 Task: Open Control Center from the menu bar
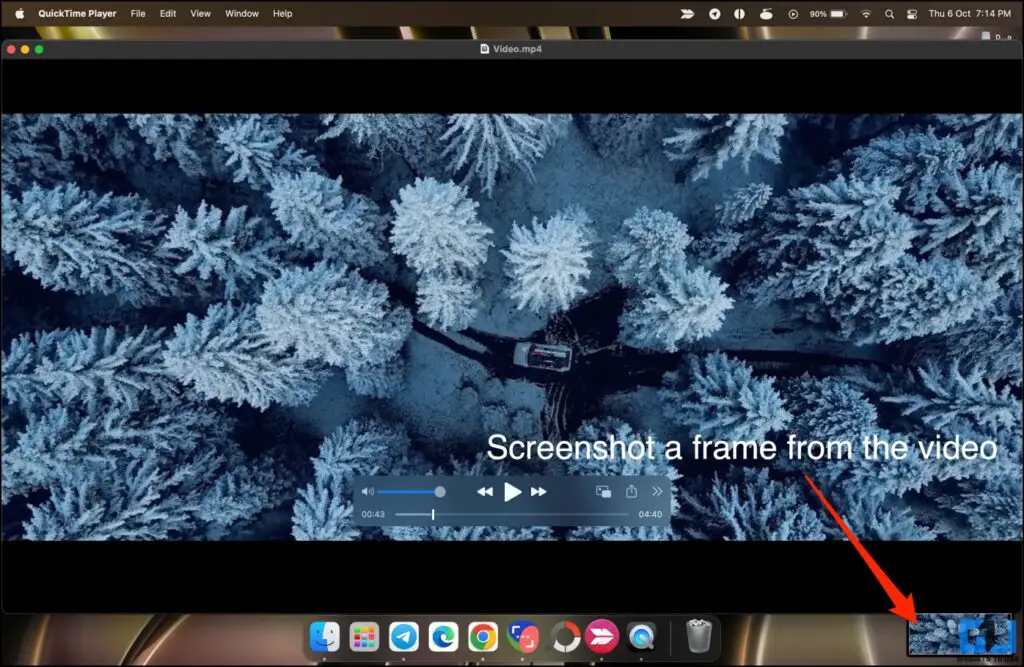[x=911, y=14]
